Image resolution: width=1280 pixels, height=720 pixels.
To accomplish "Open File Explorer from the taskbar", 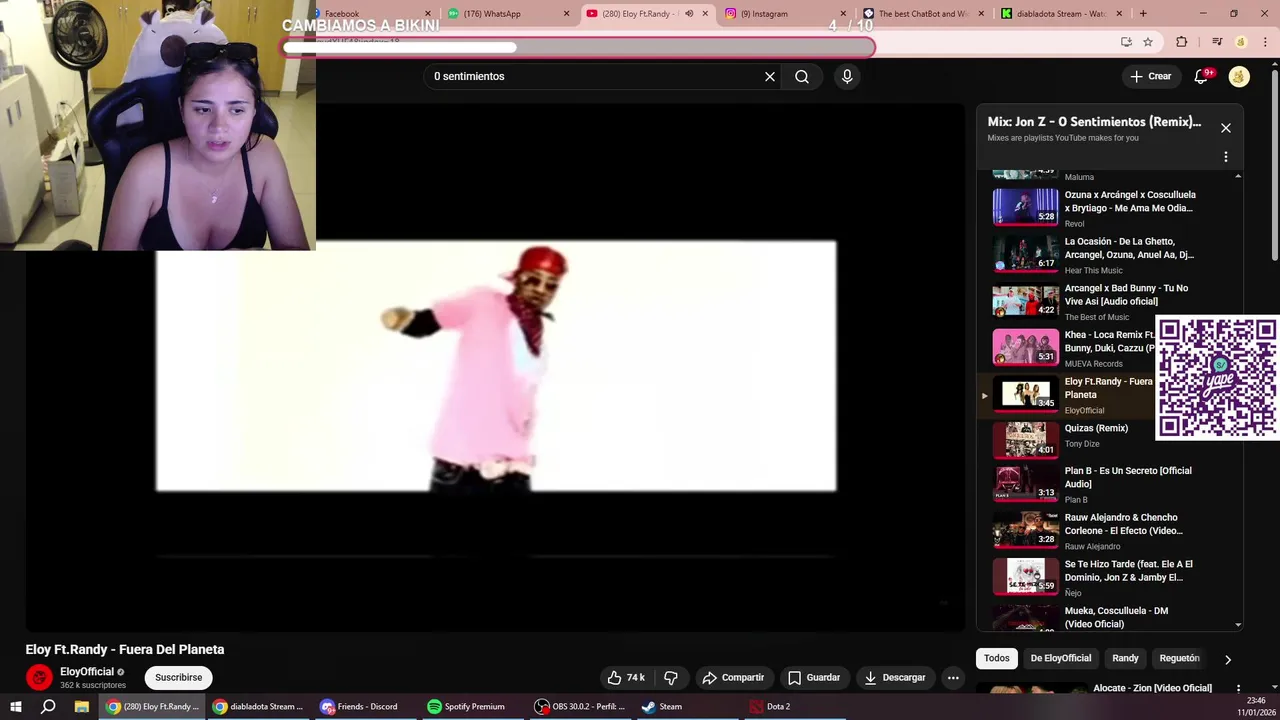I will click(81, 706).
